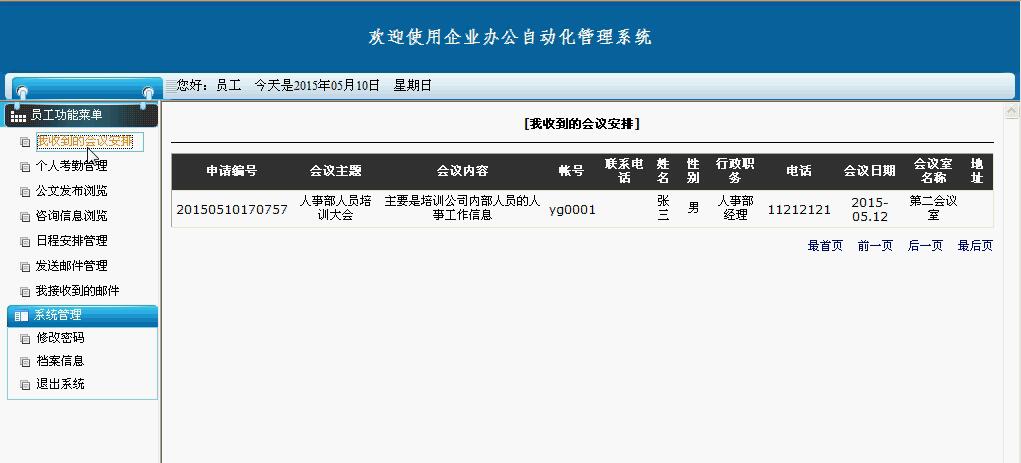Collapse the 系统管理 section header

82,315
